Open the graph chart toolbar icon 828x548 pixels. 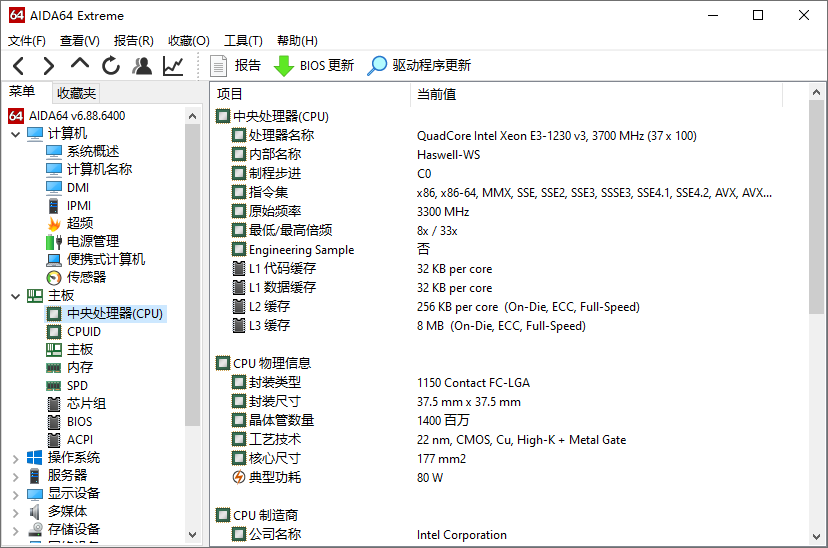[x=173, y=66]
